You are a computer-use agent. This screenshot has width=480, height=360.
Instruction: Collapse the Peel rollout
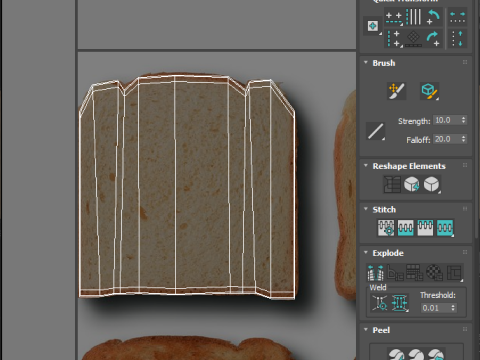point(366,330)
